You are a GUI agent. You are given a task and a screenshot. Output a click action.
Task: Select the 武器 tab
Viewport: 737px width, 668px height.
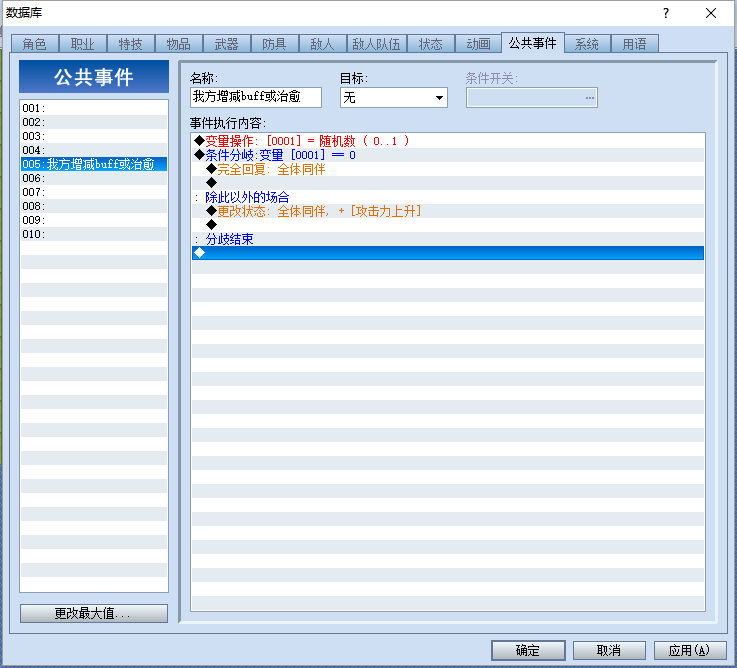(x=226, y=44)
